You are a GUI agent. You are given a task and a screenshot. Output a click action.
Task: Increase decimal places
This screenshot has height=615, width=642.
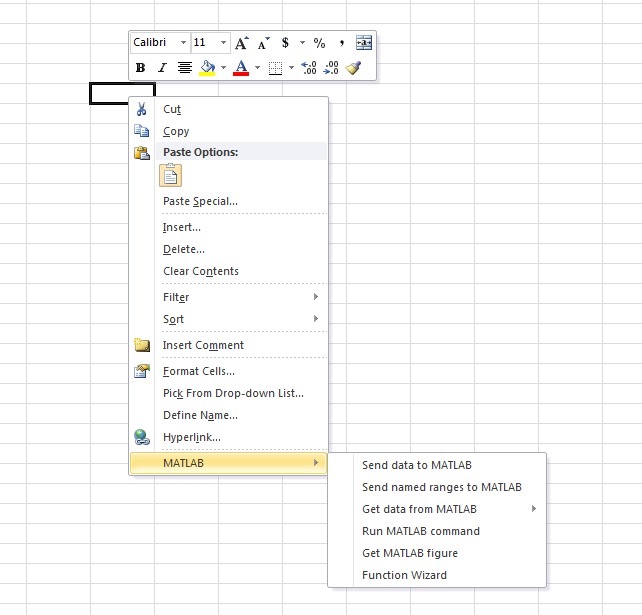click(309, 68)
